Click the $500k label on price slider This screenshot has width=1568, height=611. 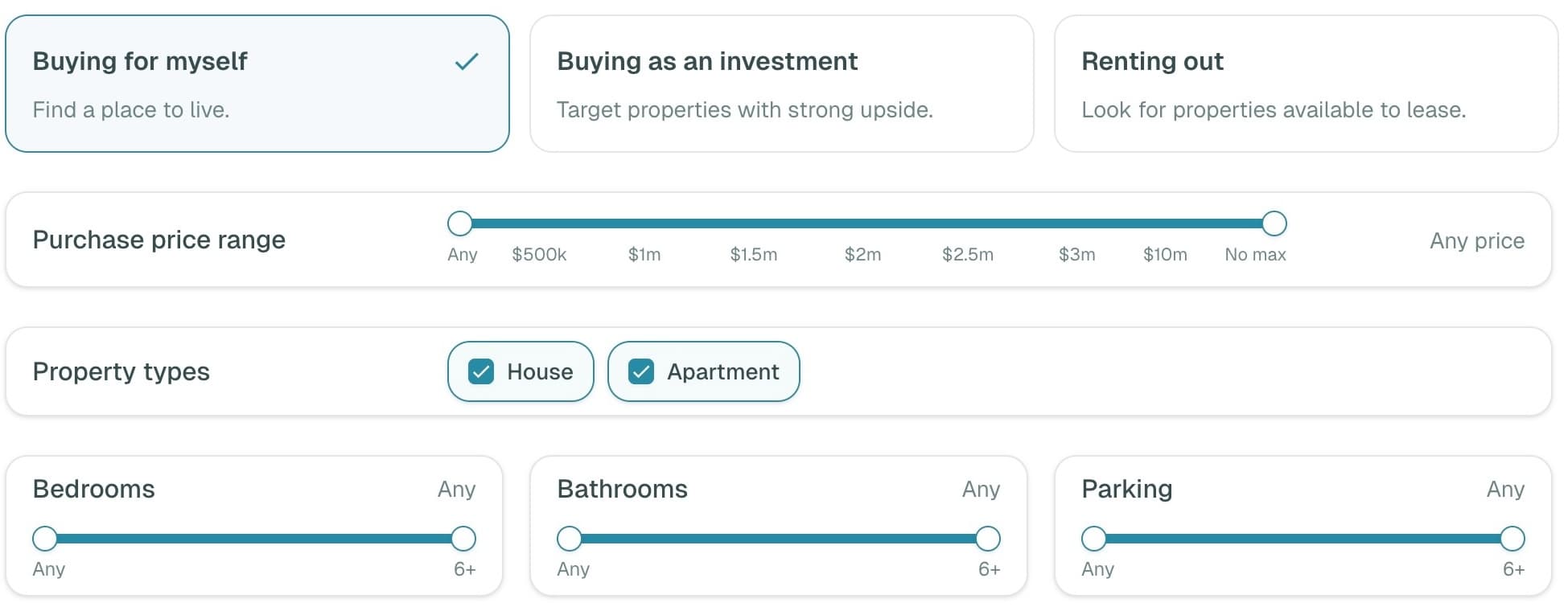tap(539, 255)
